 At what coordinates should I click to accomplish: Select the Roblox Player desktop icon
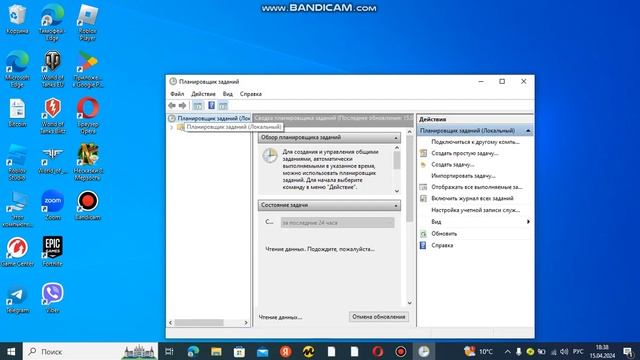pyautogui.click(x=87, y=22)
